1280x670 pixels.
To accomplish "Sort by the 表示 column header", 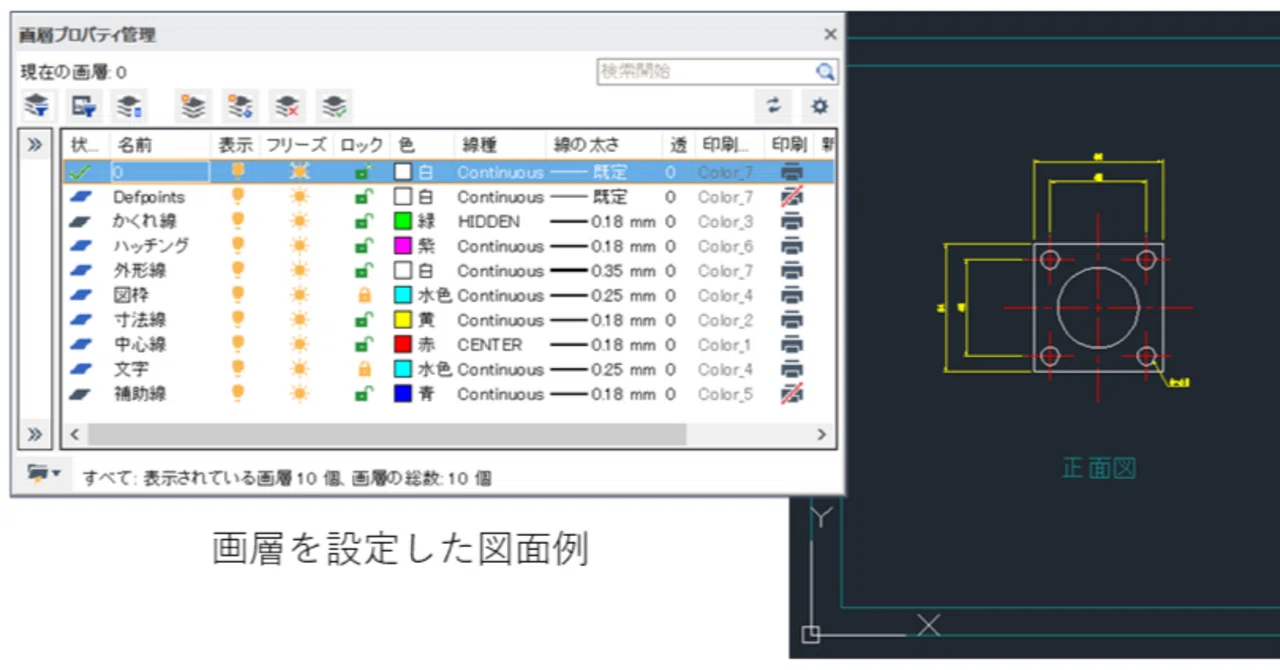I will click(x=235, y=145).
